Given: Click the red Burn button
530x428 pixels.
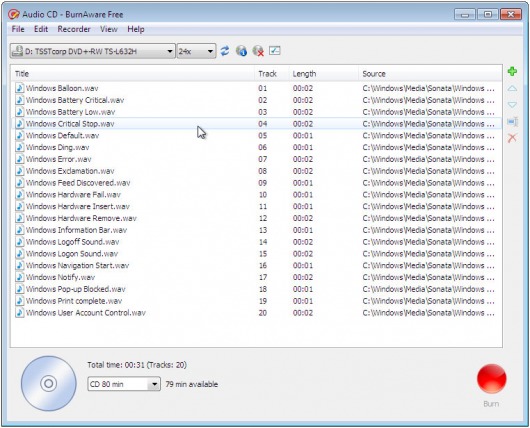Looking at the screenshot, I should click(x=491, y=379).
